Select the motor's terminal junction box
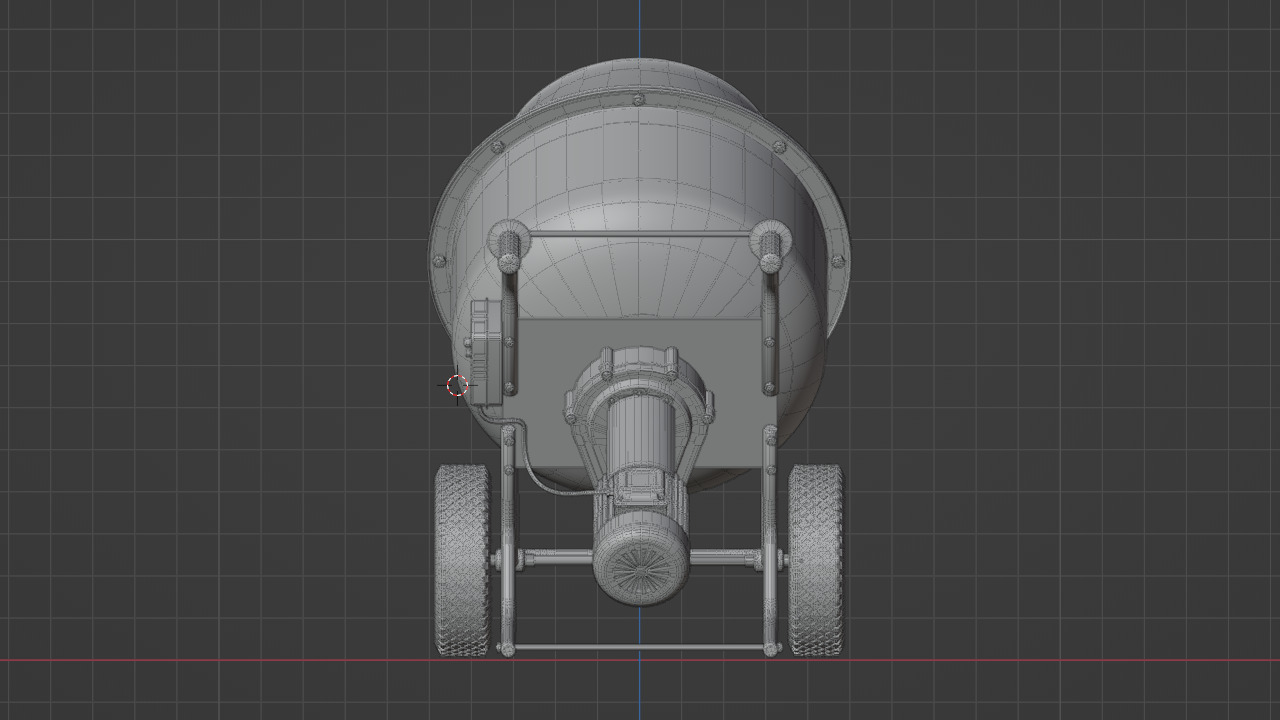The image size is (1280, 720). pyautogui.click(x=641, y=489)
